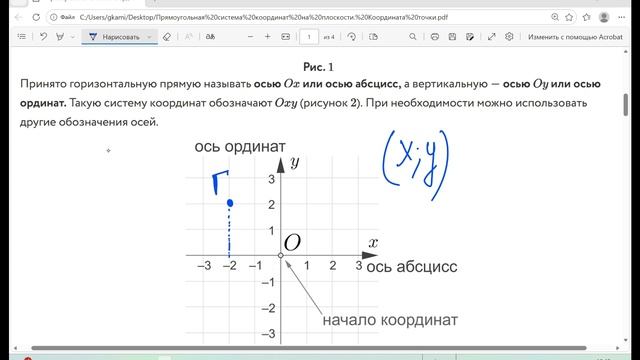
Task: Select the highlight tool
Action: (60, 37)
